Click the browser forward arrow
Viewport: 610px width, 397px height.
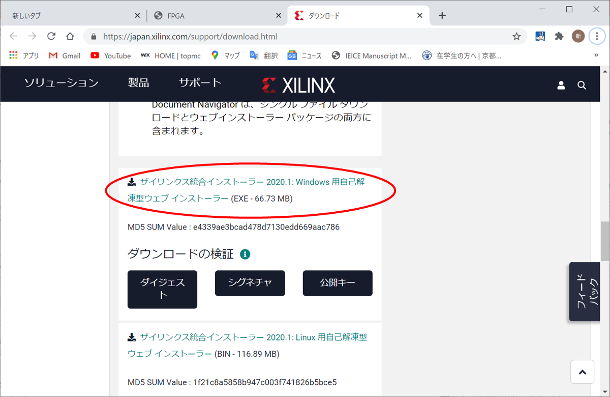32,36
